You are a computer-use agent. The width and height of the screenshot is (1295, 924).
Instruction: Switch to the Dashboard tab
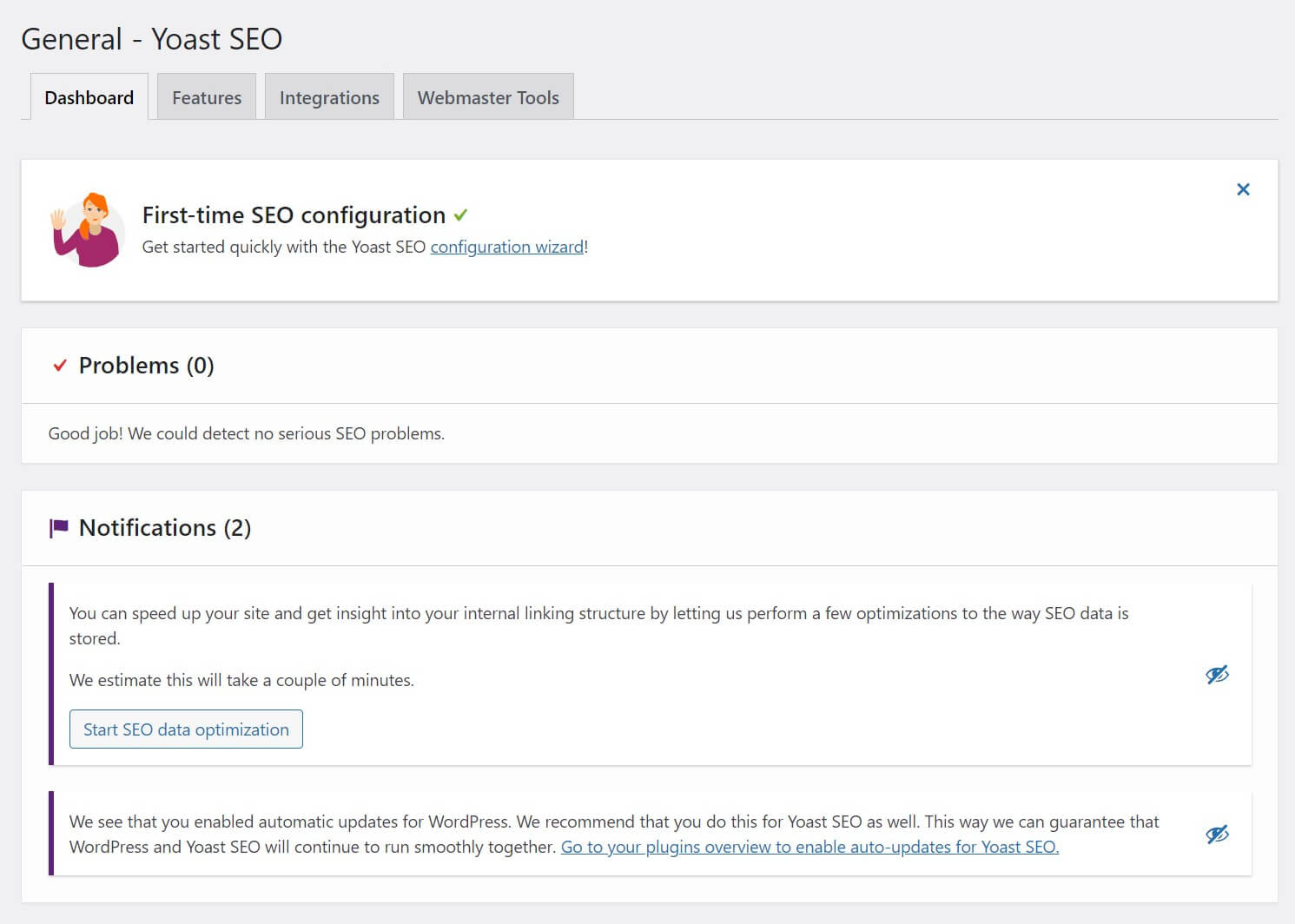pos(89,96)
